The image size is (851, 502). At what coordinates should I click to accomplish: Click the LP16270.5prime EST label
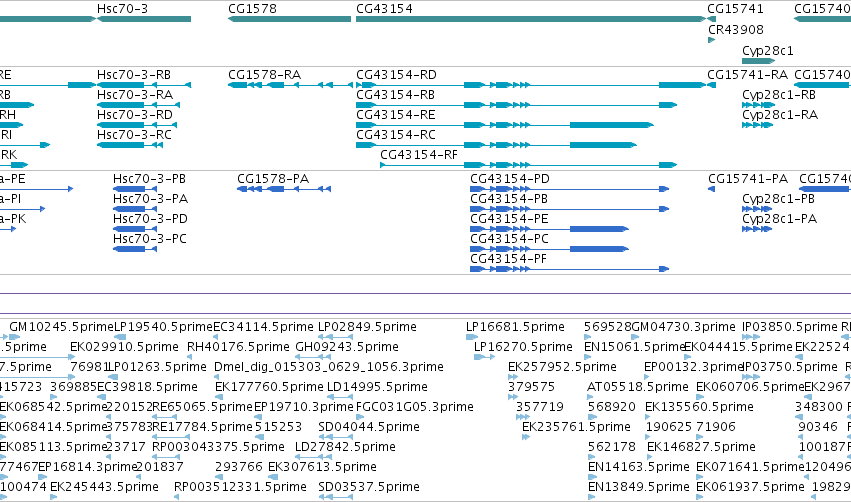point(523,347)
